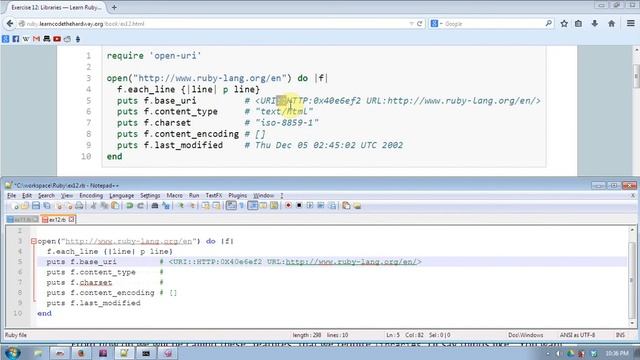Click the Find binoculars icon in Notepad++
Screen dimensions: 640x360
[x=155, y=206]
